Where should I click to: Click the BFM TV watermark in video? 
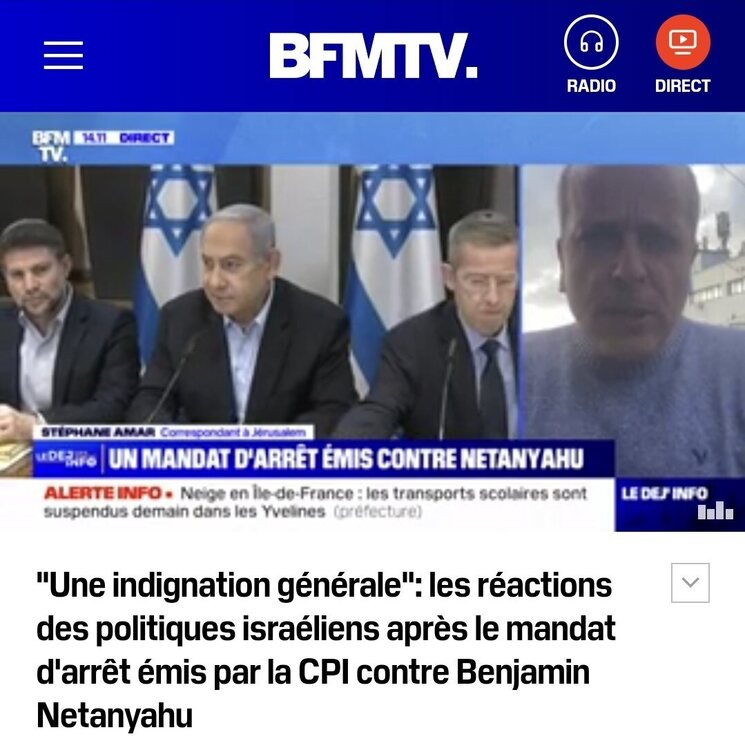51,146
